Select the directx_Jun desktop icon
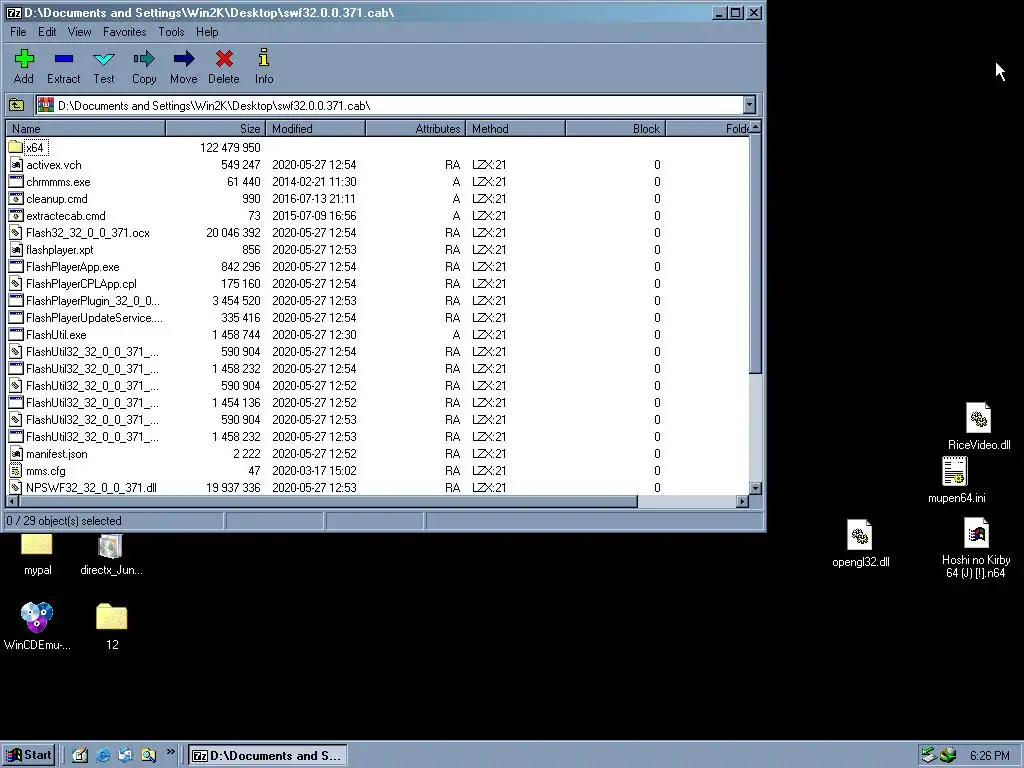 110,546
